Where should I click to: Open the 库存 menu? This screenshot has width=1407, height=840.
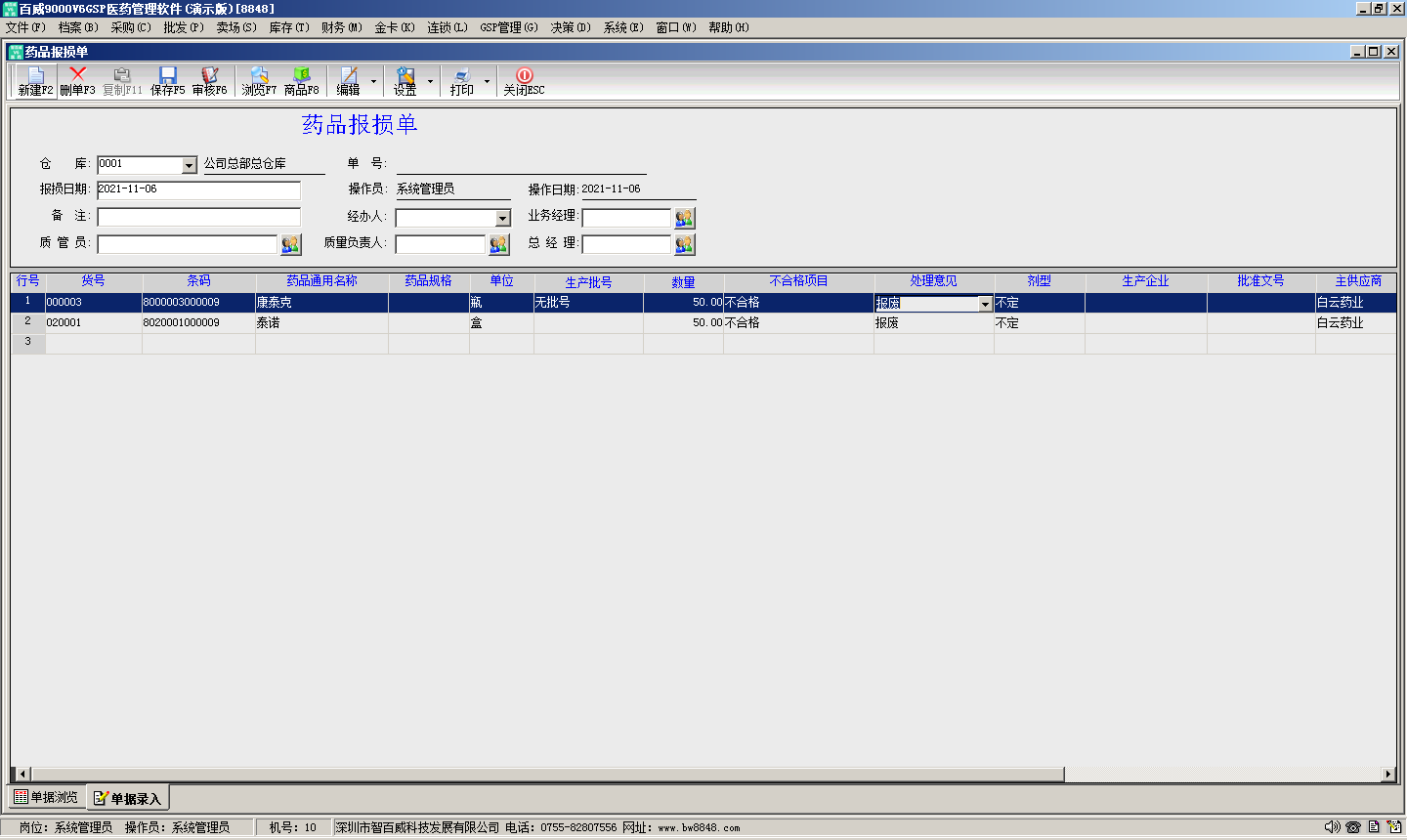pos(288,27)
